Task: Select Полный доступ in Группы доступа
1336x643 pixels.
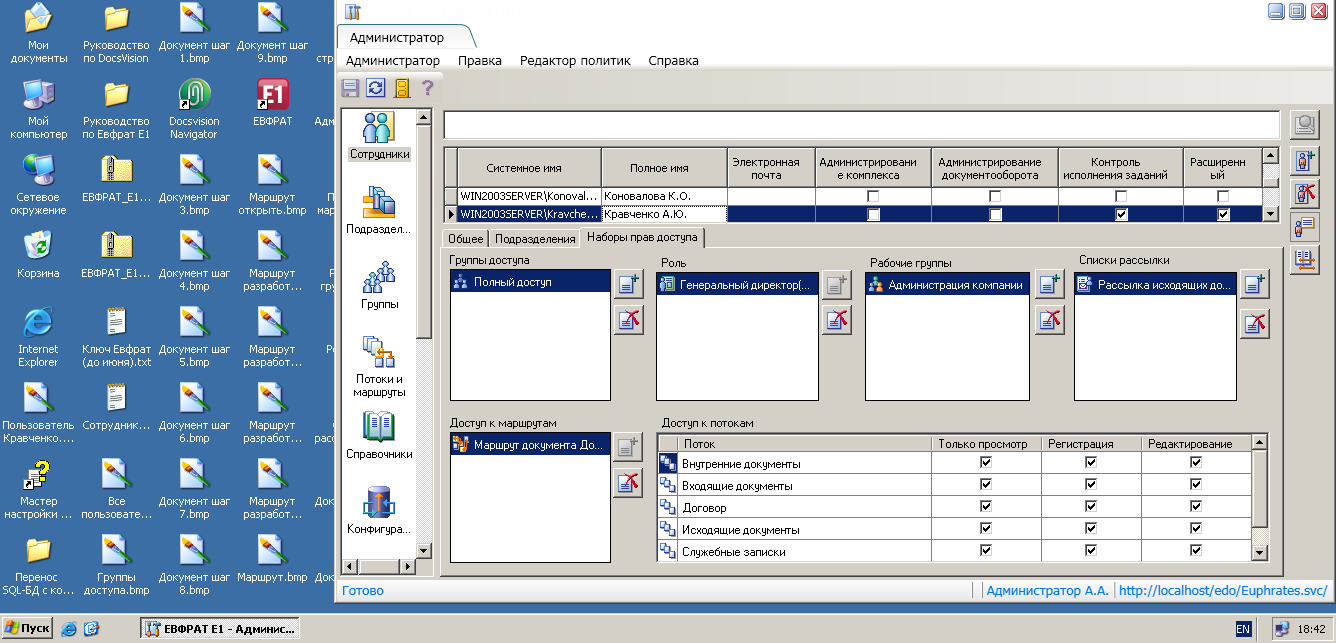Action: pyautogui.click(x=530, y=283)
